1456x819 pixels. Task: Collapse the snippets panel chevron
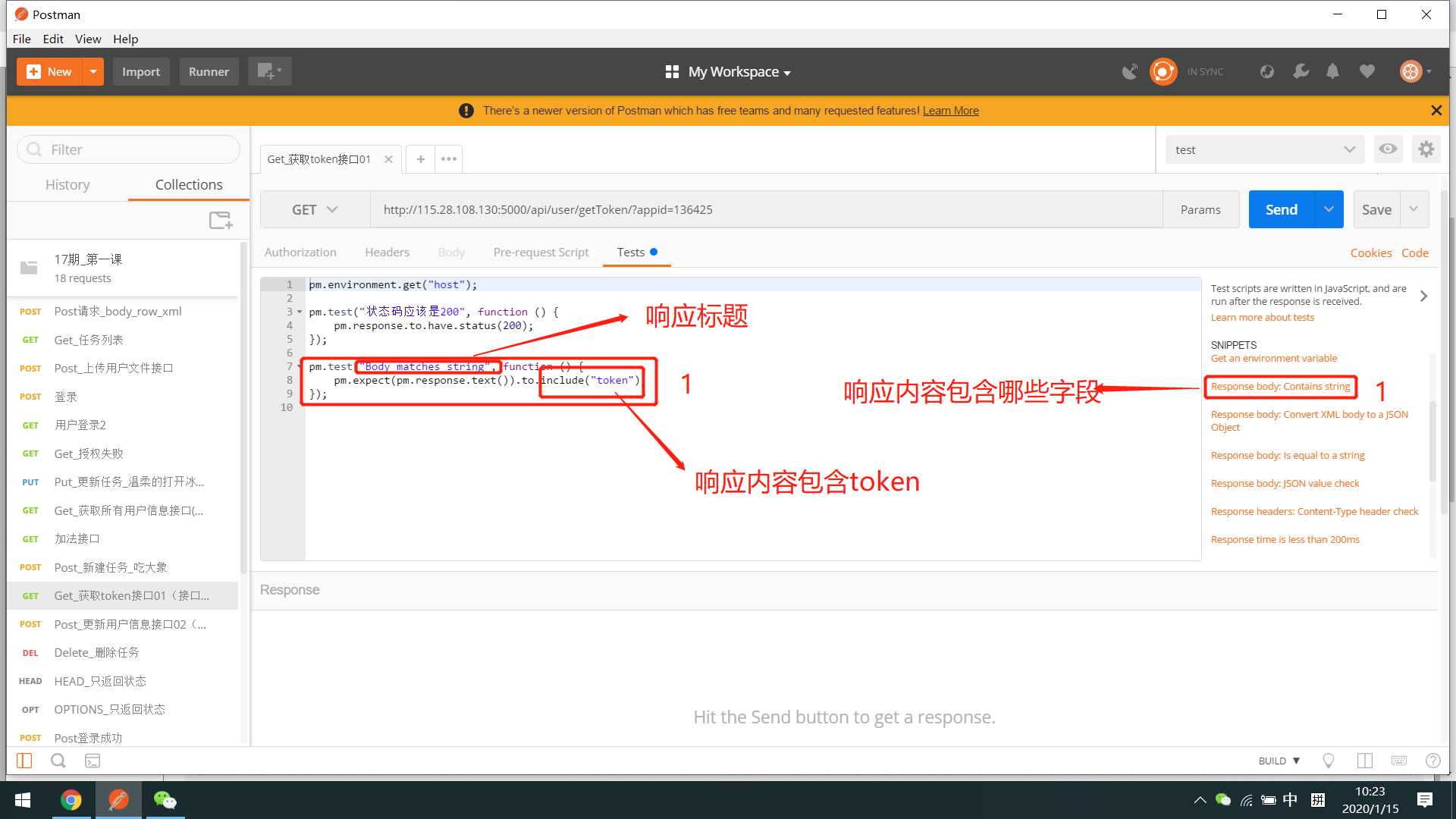pos(1423,296)
